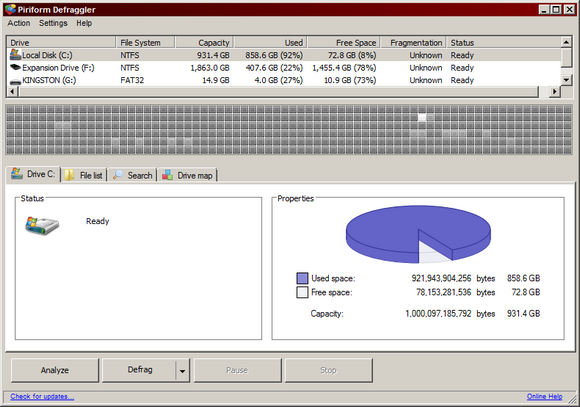Click the drive list scroll up arrow
580x407 pixels.
[566, 42]
